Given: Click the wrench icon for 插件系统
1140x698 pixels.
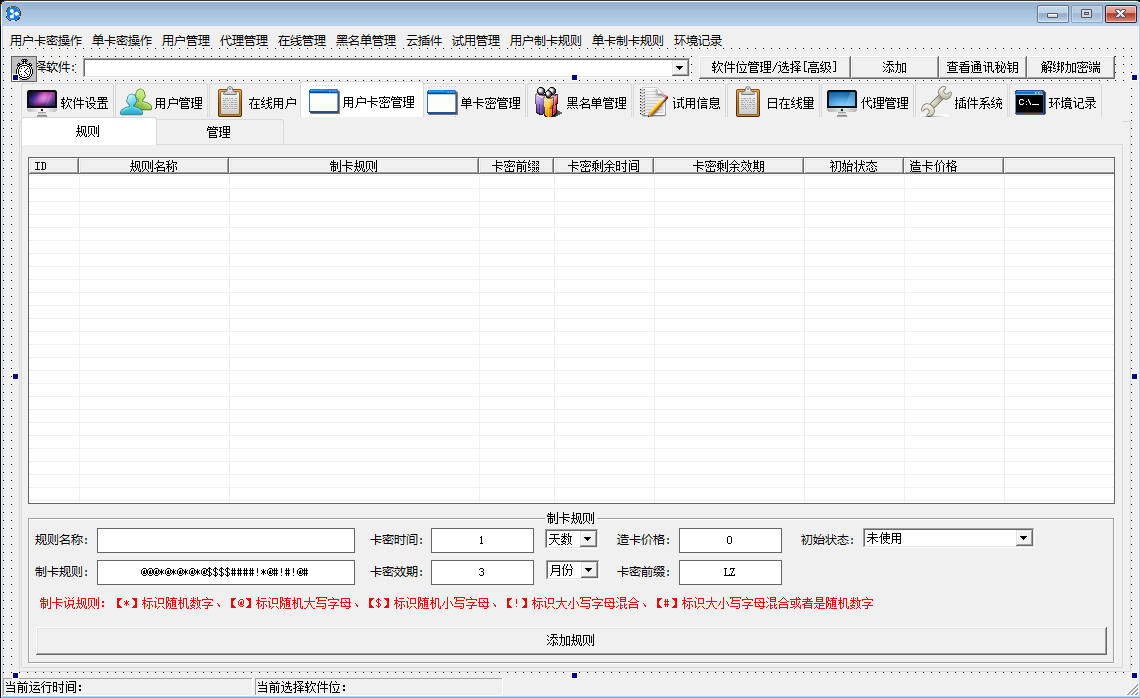Looking at the screenshot, I should pos(935,102).
